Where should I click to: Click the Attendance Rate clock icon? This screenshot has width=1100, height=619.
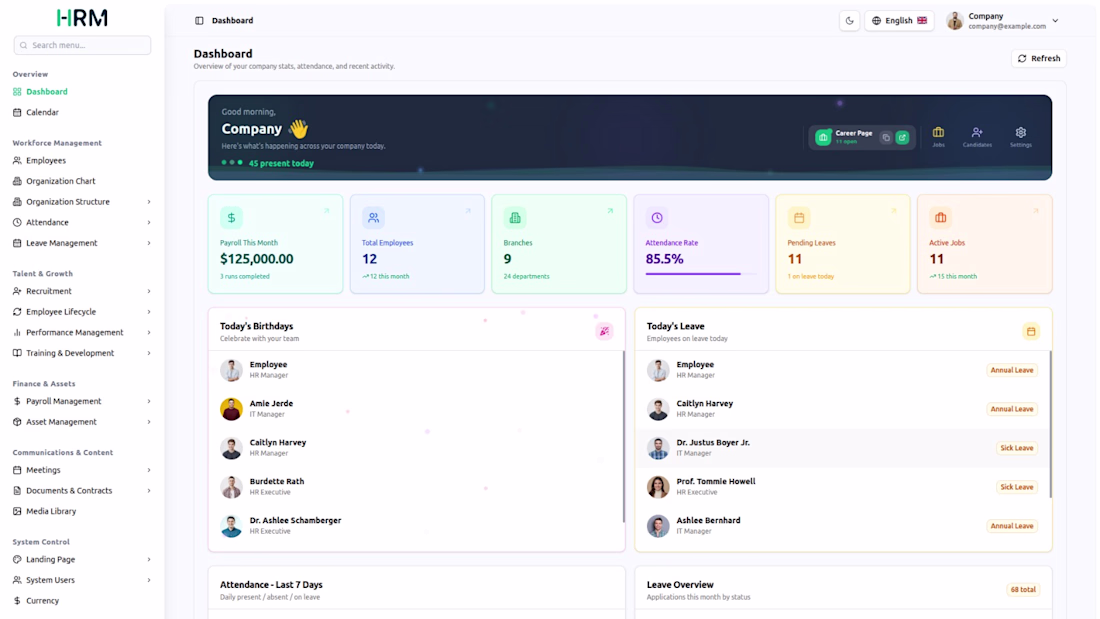pos(657,218)
